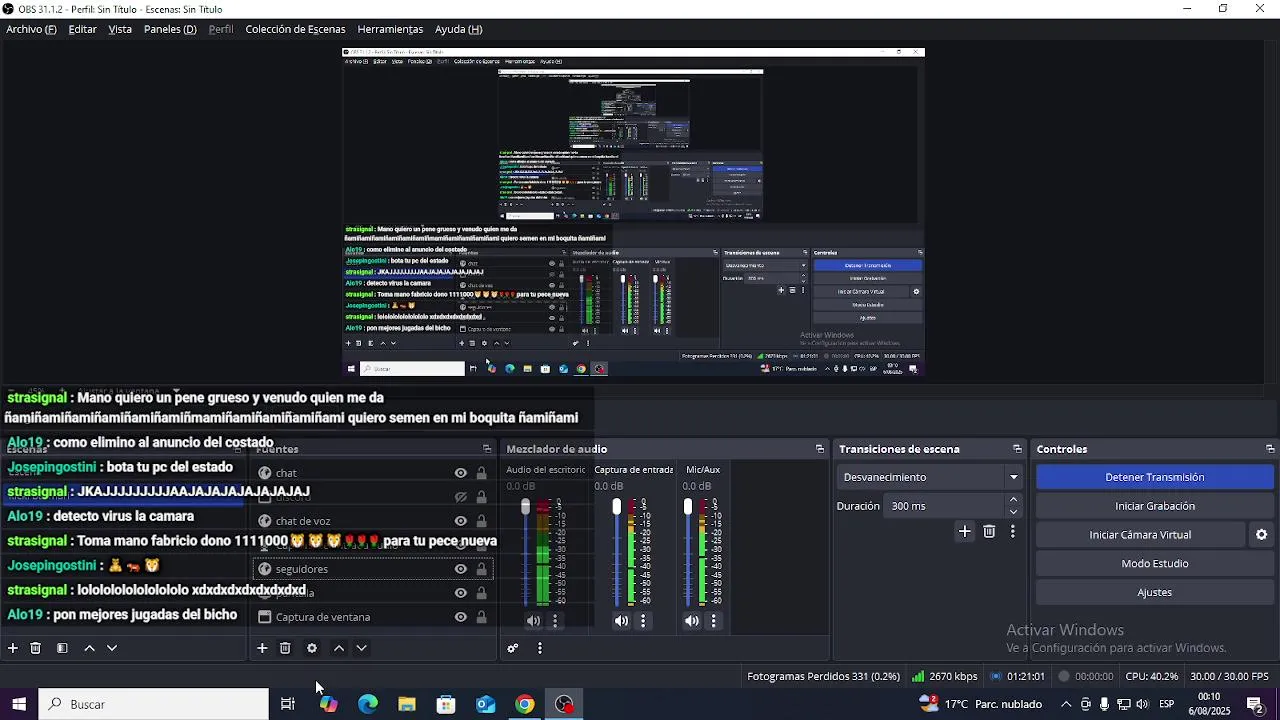Click Iniciar Cámara Virtual button
This screenshot has height=720, width=1280.
1140,535
